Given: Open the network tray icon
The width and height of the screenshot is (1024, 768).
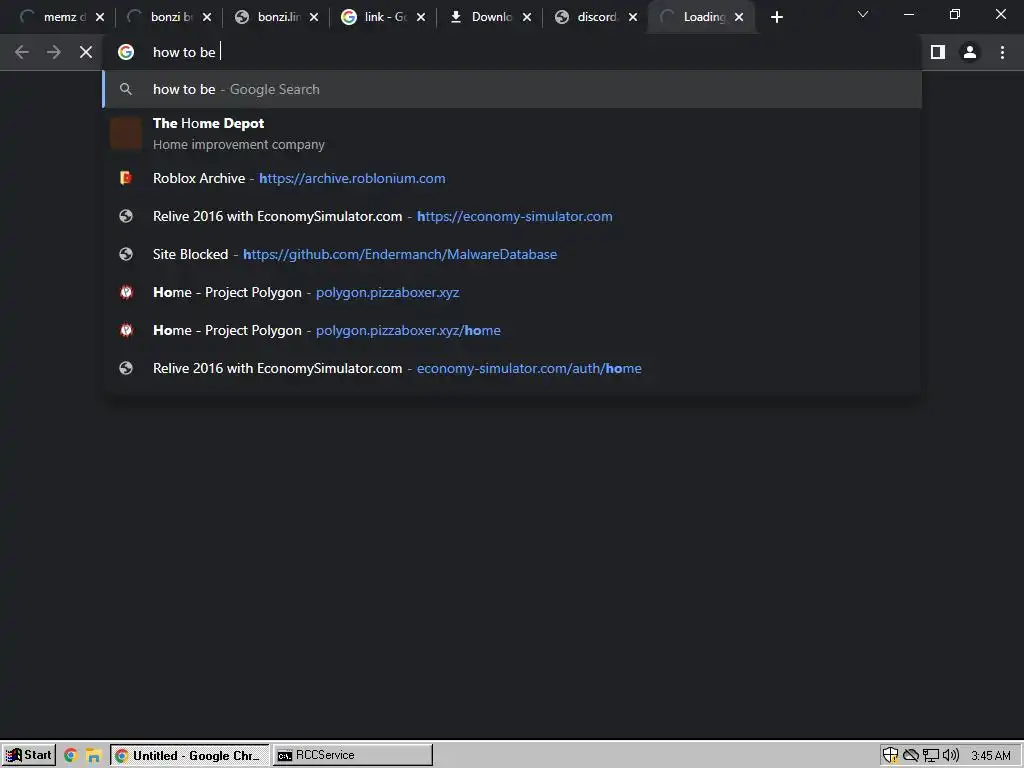Looking at the screenshot, I should pyautogui.click(x=931, y=756).
